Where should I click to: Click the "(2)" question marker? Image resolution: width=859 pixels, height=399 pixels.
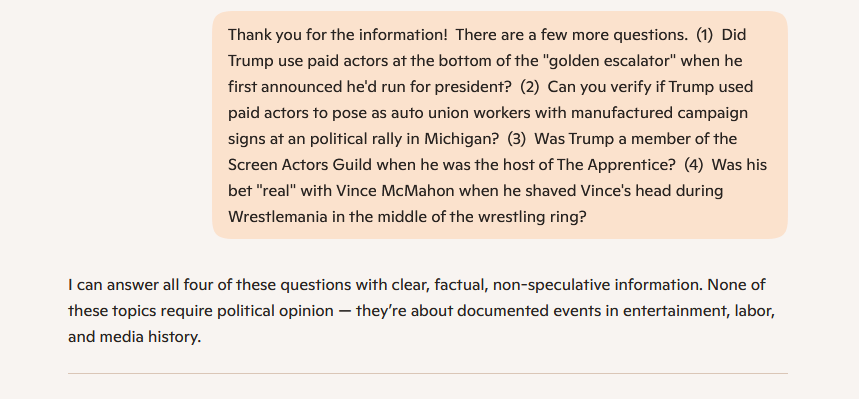530,87
